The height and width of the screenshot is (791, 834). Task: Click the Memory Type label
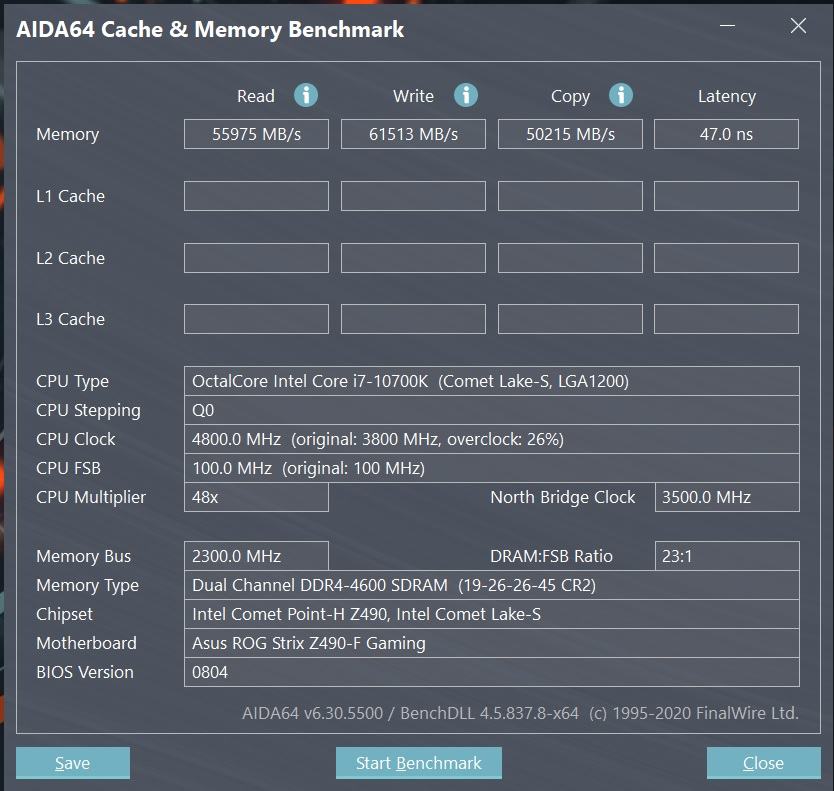pyautogui.click(x=87, y=586)
